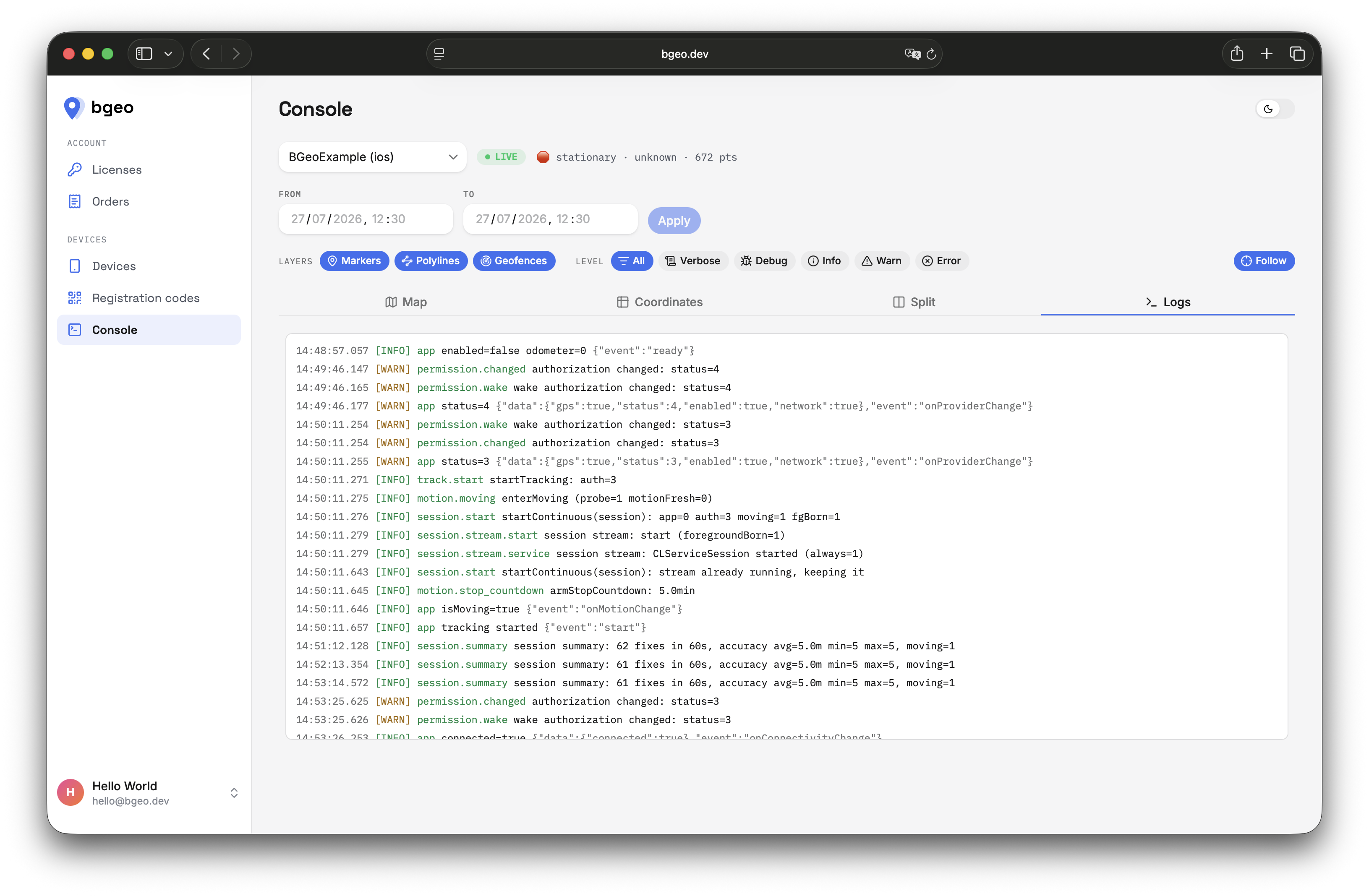1369x896 pixels.
Task: Click the track.start startTracking log line
Action: pyautogui.click(x=456, y=479)
